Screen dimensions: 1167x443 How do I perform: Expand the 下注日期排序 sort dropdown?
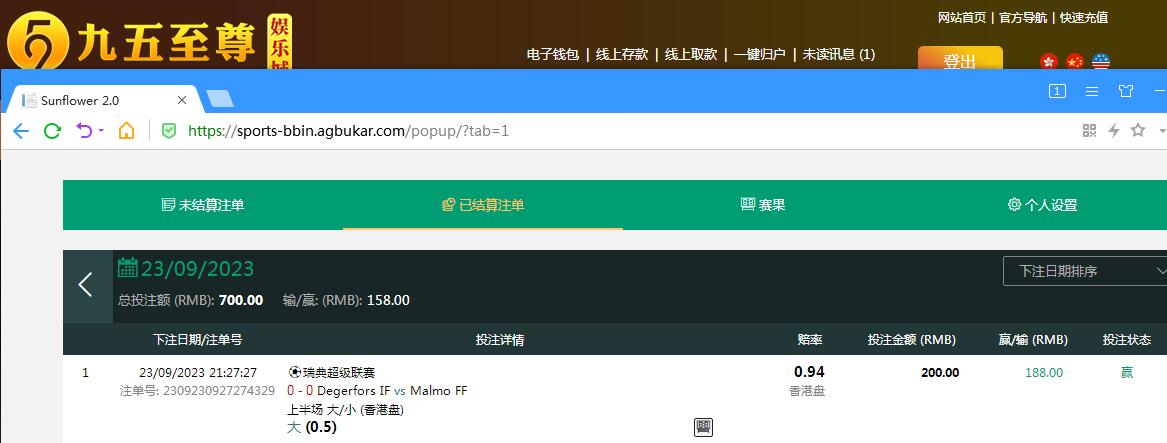tap(1085, 271)
